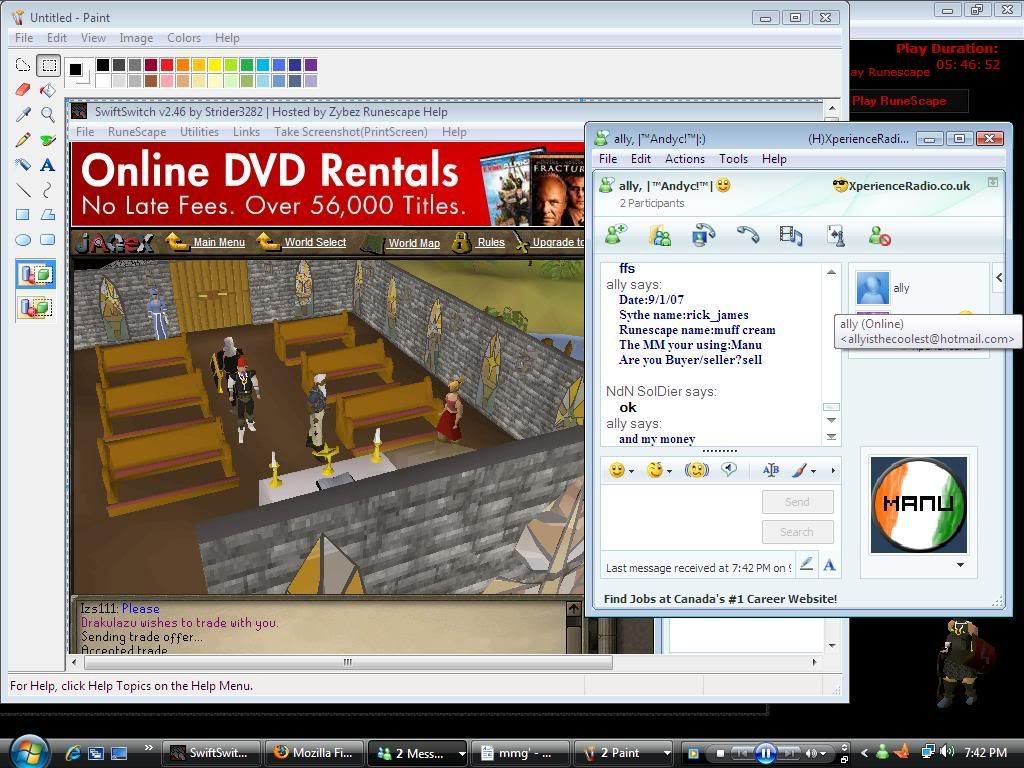1024x768 pixels.
Task: Open Paint's View menu
Action: 93,38
